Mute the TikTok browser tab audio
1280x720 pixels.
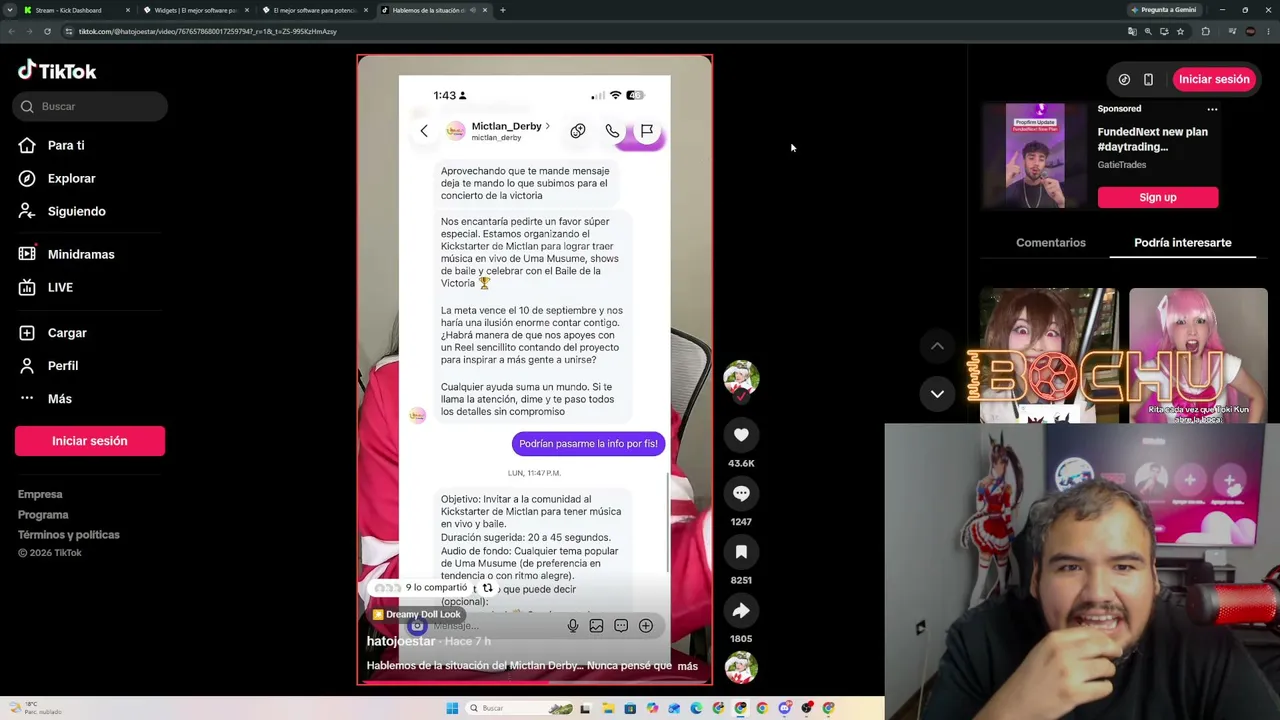[x=471, y=10]
